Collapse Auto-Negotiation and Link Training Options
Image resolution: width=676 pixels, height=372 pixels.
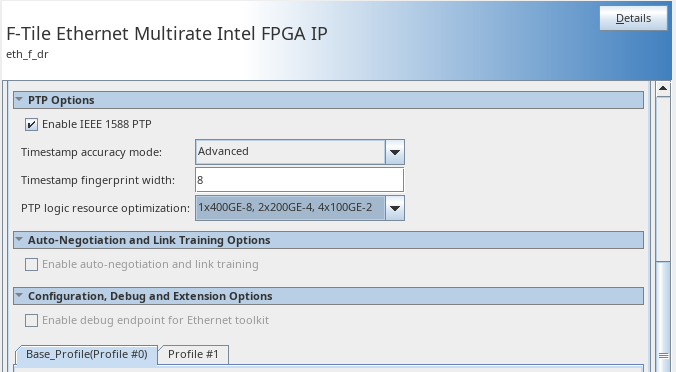pyautogui.click(x=19, y=240)
